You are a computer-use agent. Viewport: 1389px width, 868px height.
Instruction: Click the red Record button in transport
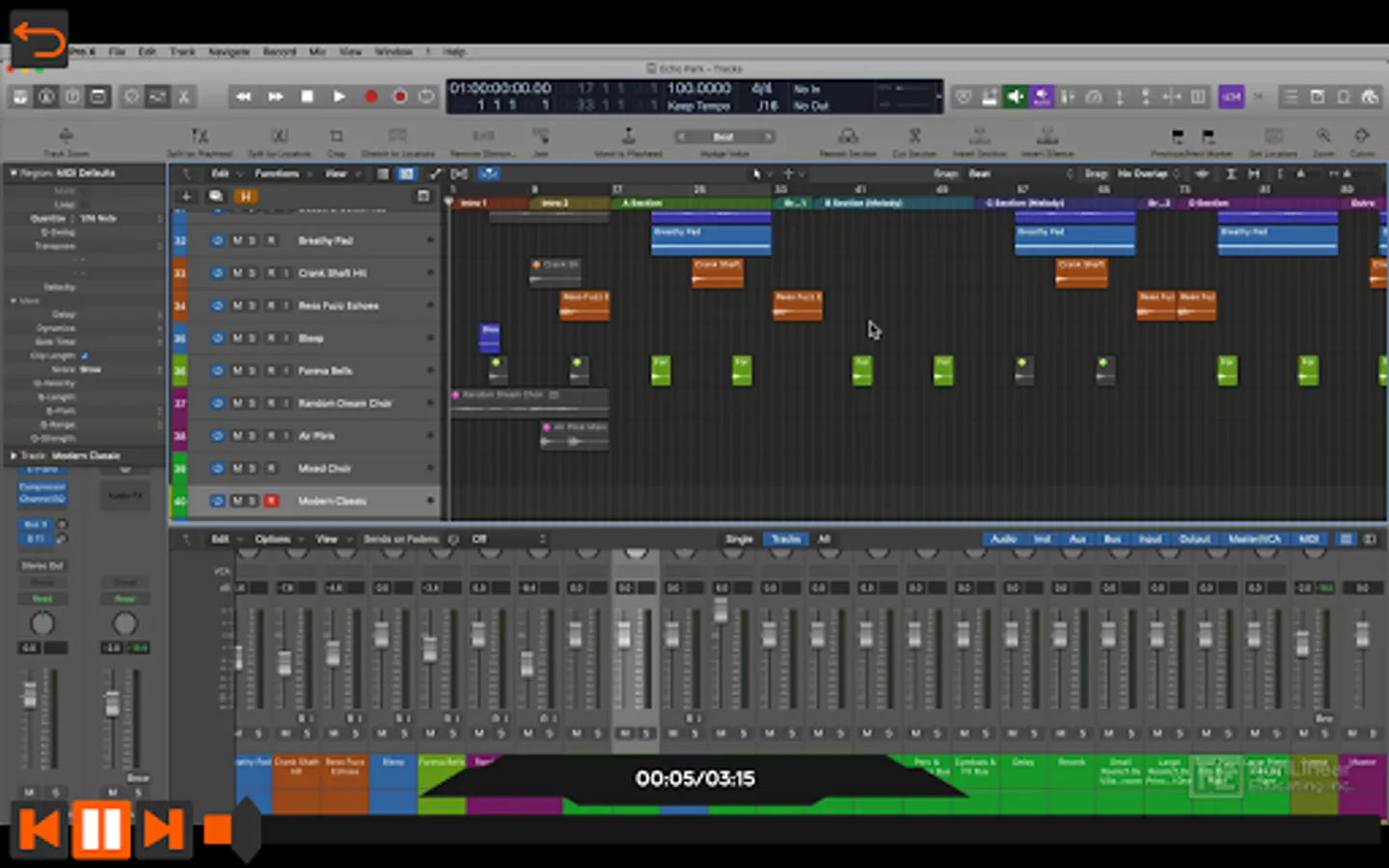pyautogui.click(x=370, y=96)
